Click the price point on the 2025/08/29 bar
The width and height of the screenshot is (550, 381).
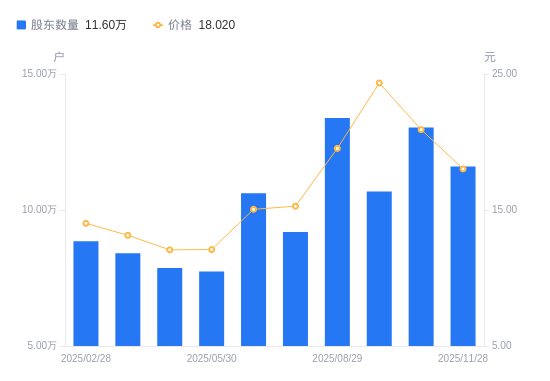(337, 149)
